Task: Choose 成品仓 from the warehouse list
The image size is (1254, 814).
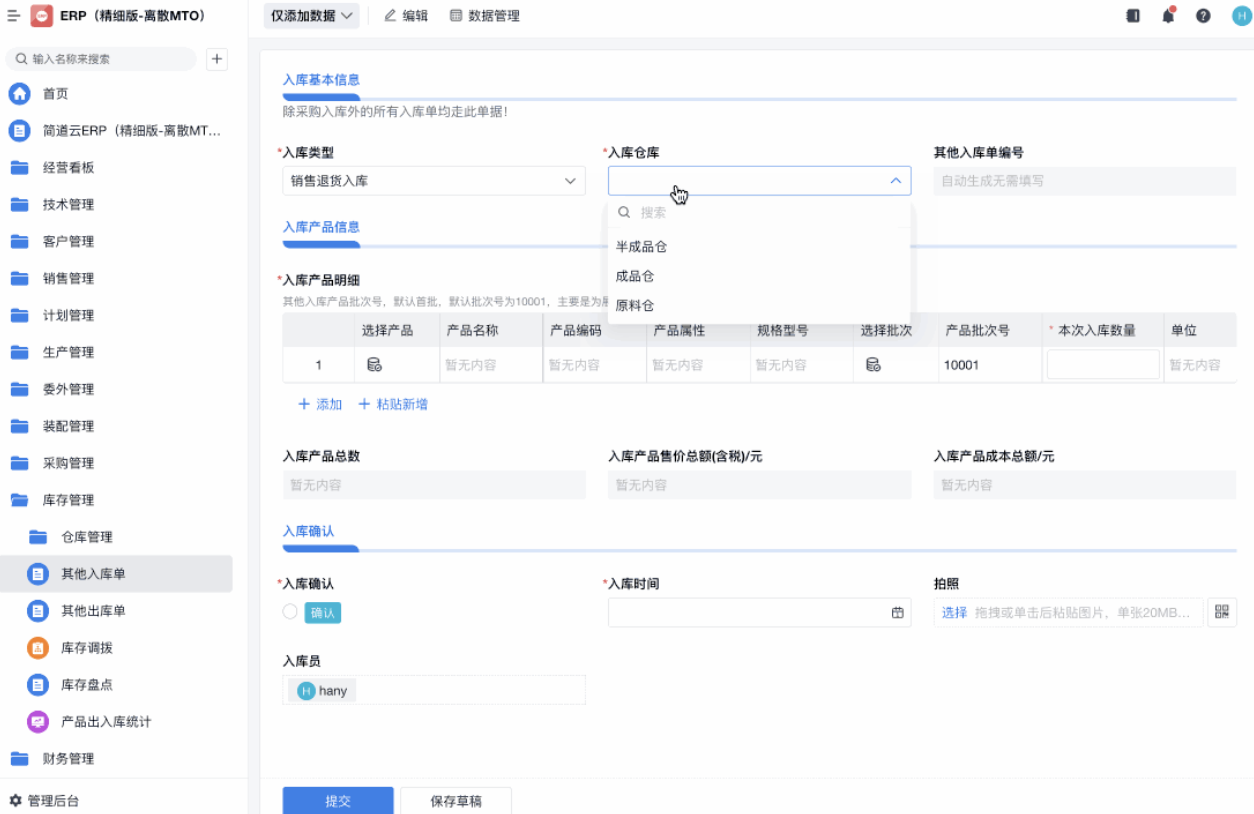Action: point(635,276)
